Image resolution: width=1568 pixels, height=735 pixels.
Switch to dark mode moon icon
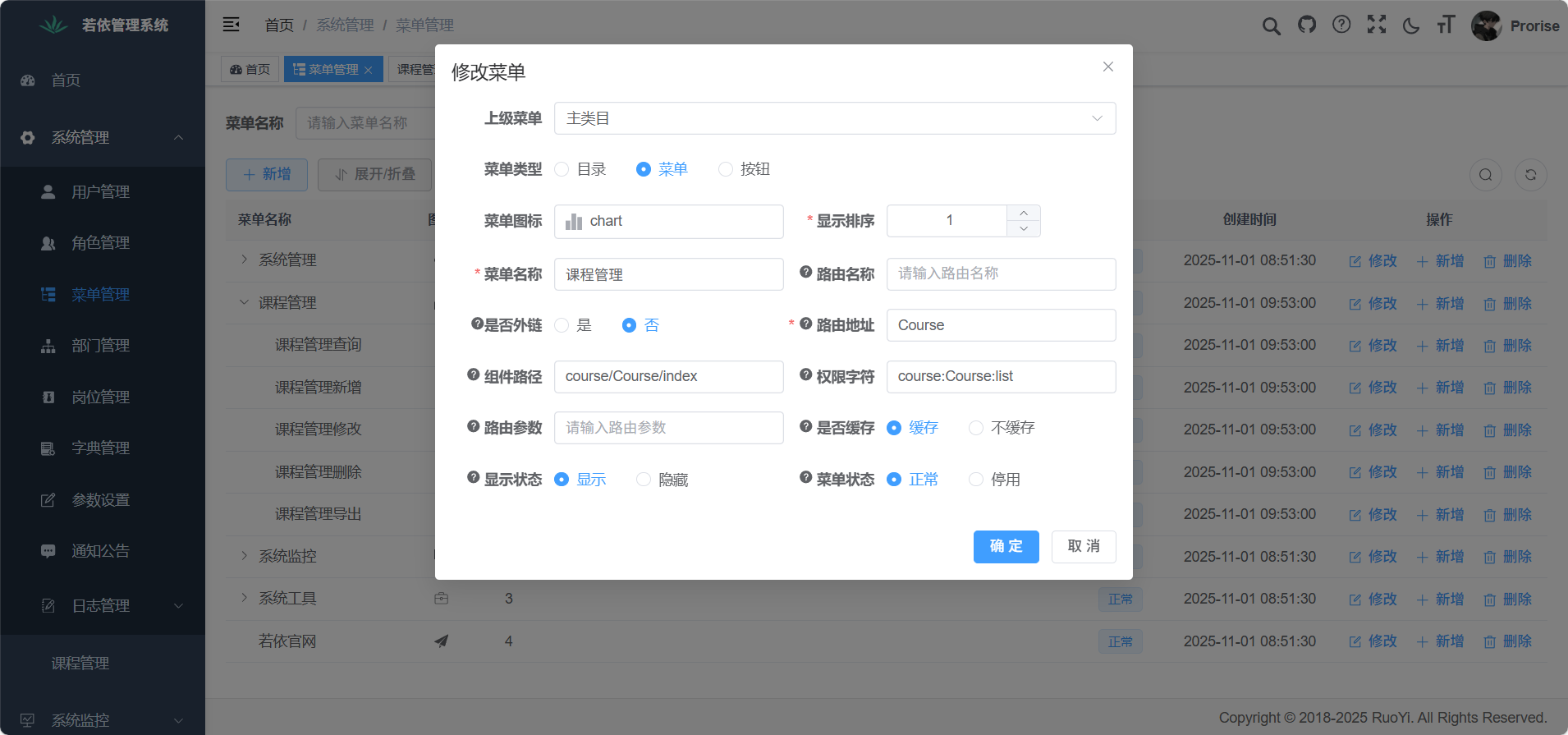click(x=1411, y=25)
